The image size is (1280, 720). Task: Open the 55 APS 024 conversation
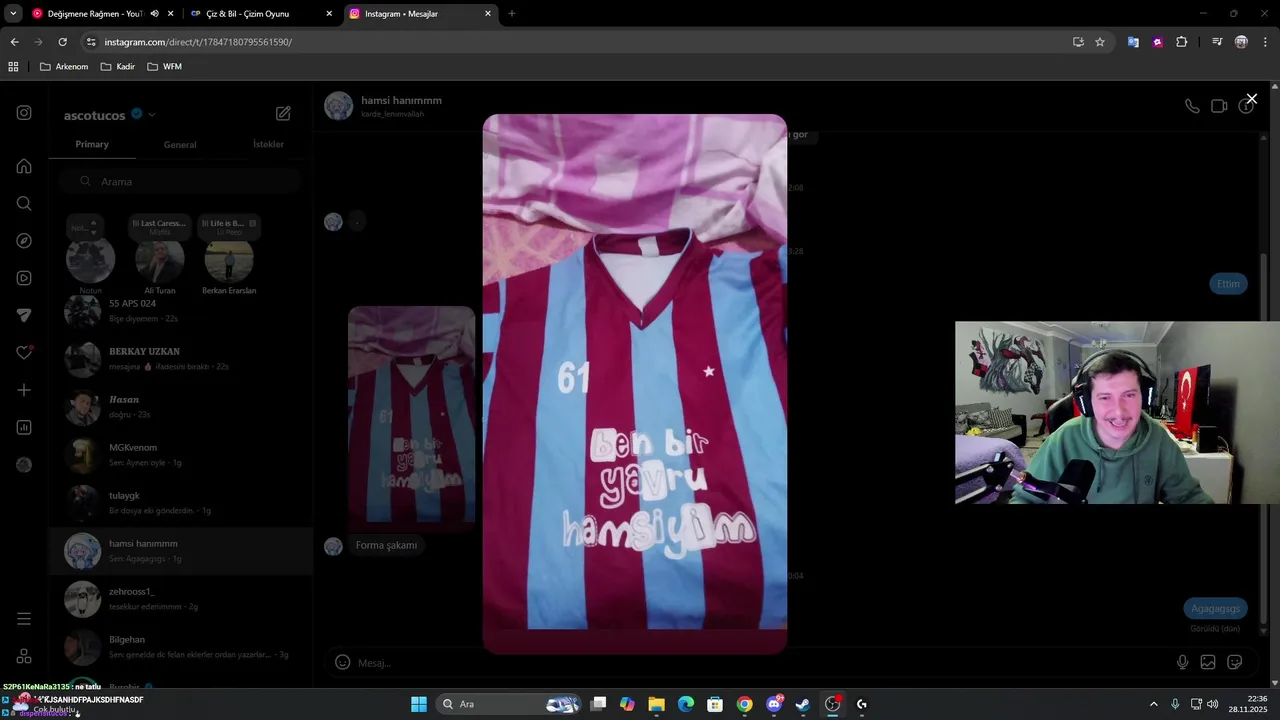click(x=181, y=310)
